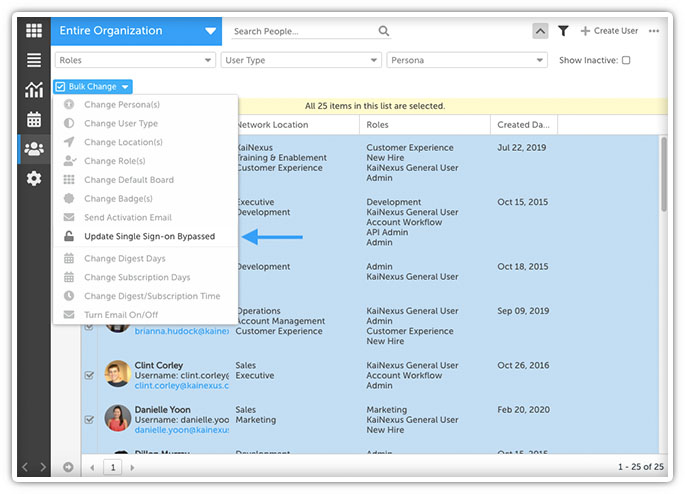Click the vertical scrollbar of the list
Viewport: 685px width, 494px height.
pos(664,175)
